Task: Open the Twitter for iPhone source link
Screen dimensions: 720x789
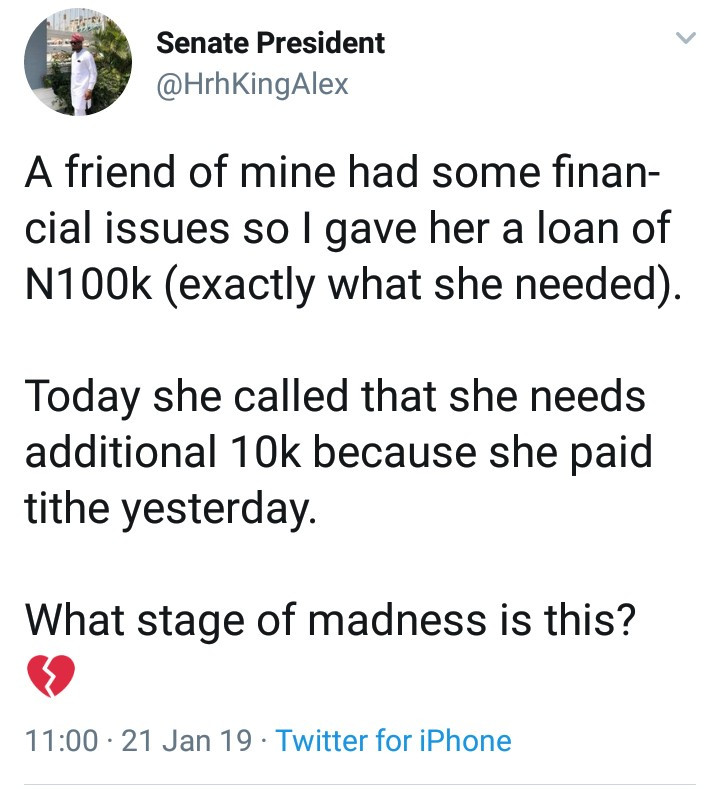Action: click(x=393, y=741)
